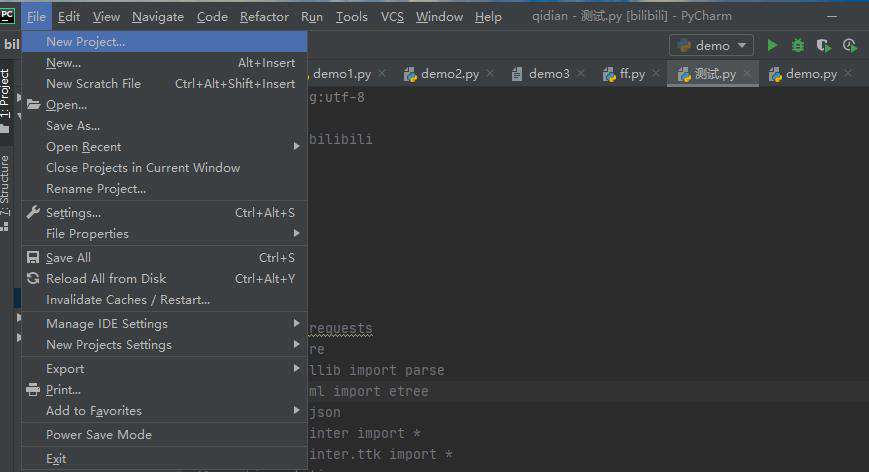The height and width of the screenshot is (472, 869).
Task: Expand Manage IDE Settings submenu
Action: (x=165, y=324)
